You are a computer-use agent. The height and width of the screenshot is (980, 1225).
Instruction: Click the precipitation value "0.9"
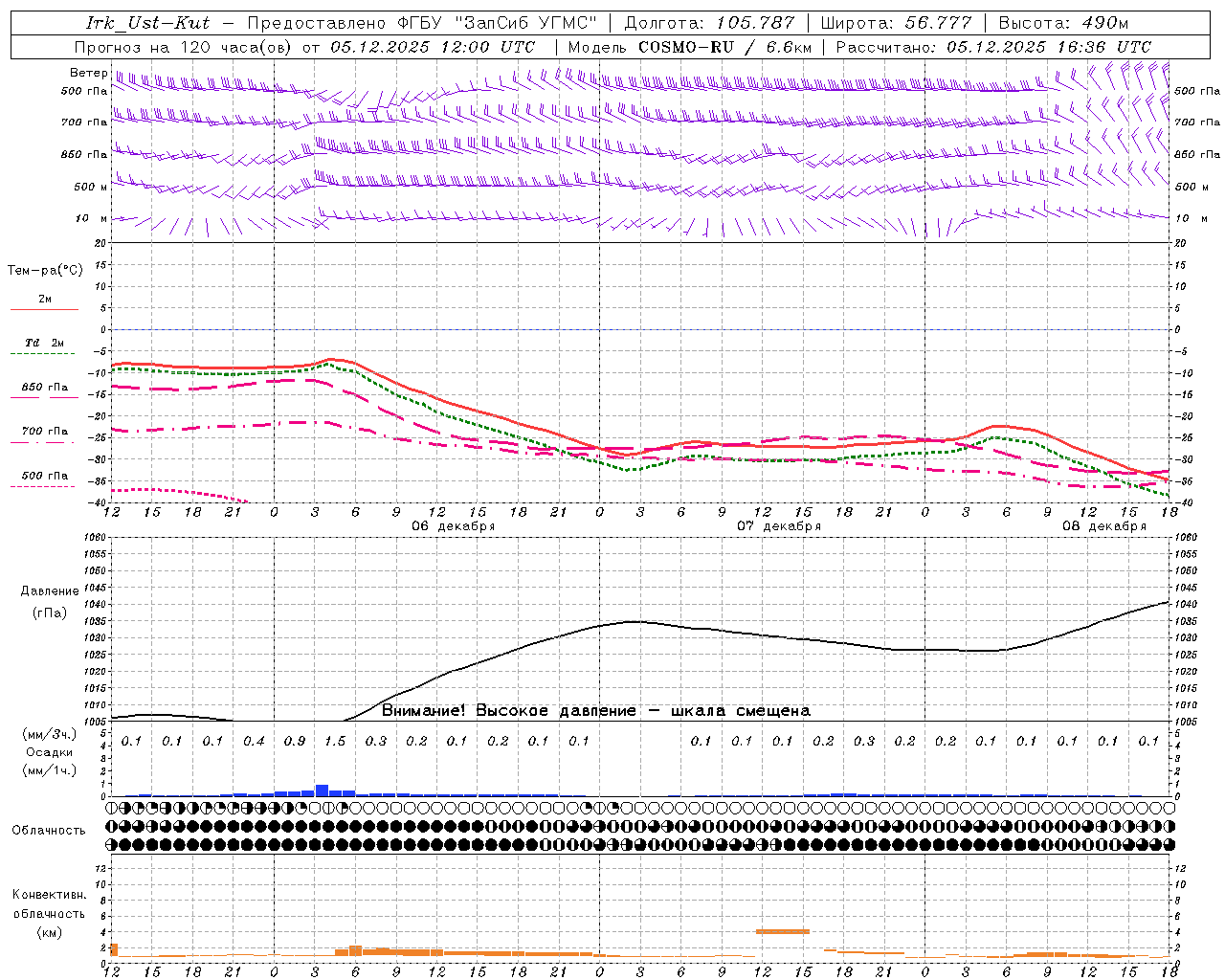[x=295, y=742]
